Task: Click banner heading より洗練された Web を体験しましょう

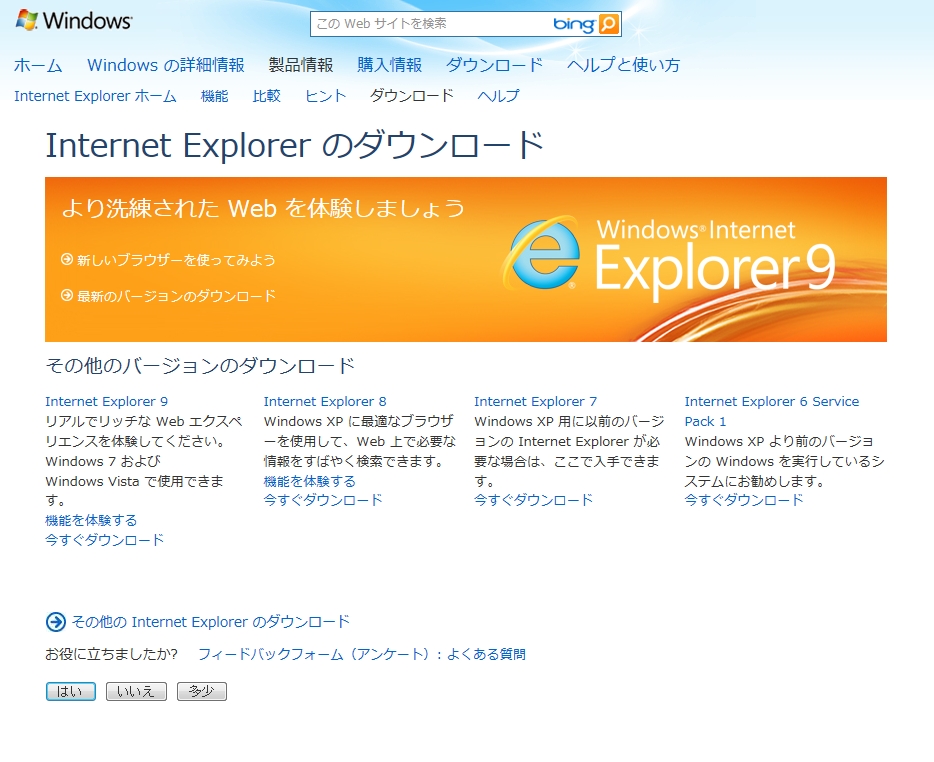Action: [x=263, y=208]
